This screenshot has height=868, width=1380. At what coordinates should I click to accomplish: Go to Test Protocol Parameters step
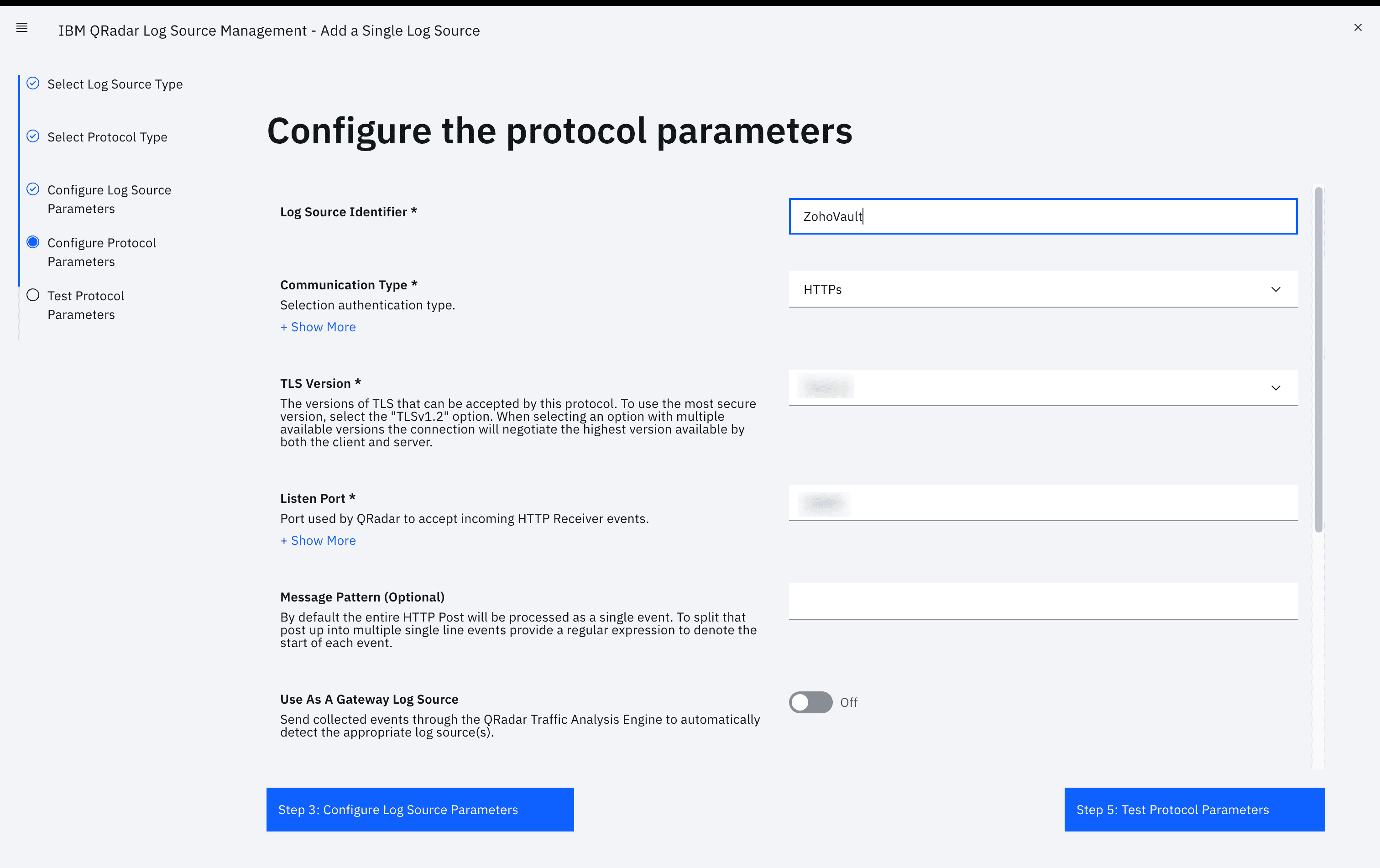85,305
